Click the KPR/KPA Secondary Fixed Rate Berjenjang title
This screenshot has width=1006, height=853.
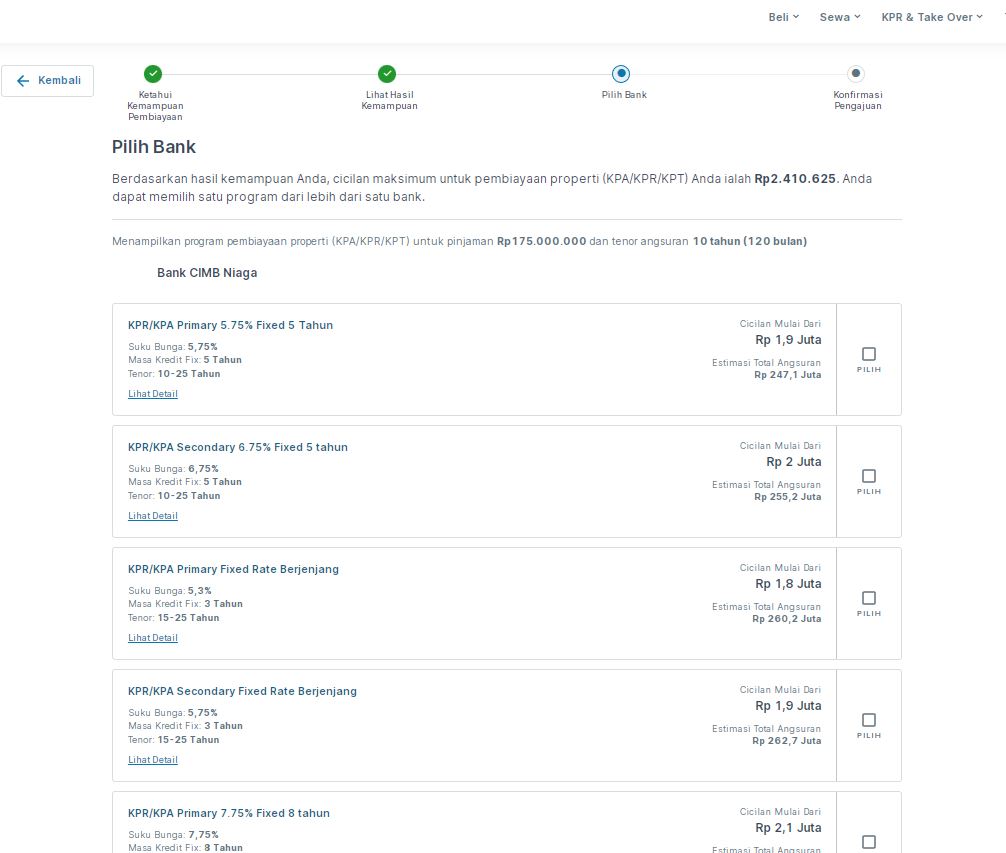coord(242,691)
